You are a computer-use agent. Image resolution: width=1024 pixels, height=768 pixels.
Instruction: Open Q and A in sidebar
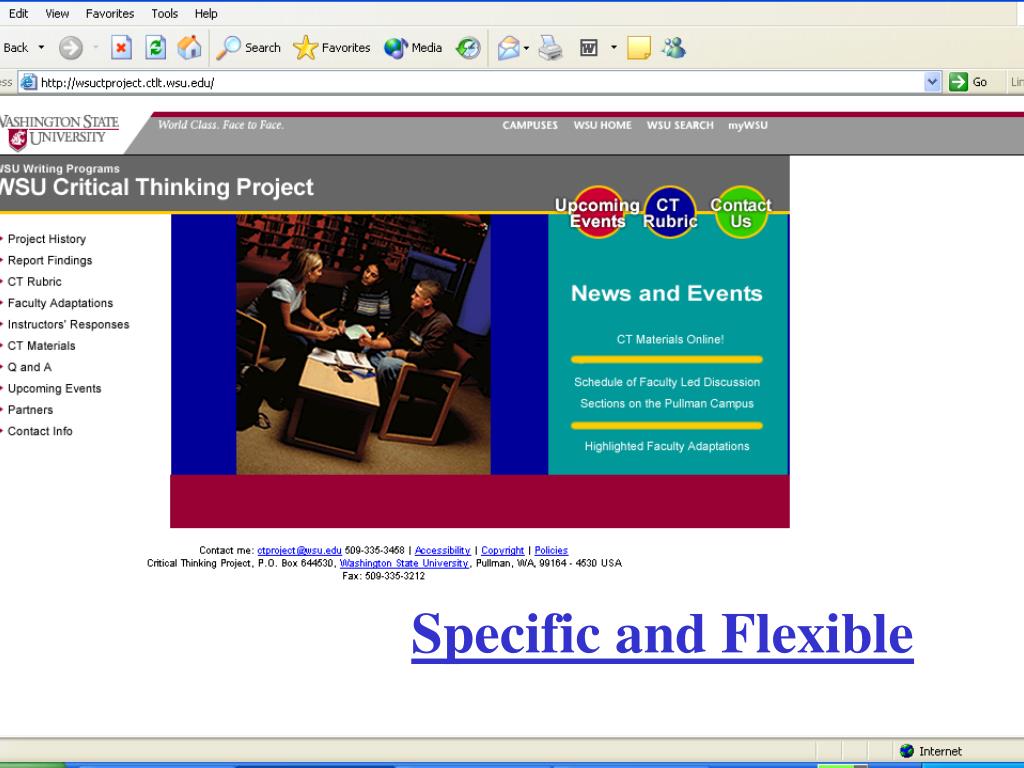29,367
